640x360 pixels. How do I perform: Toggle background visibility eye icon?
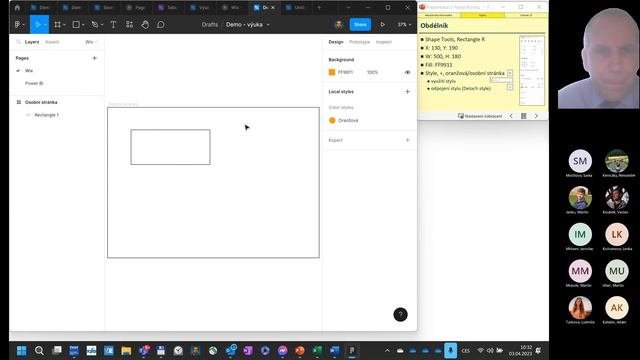tap(407, 72)
